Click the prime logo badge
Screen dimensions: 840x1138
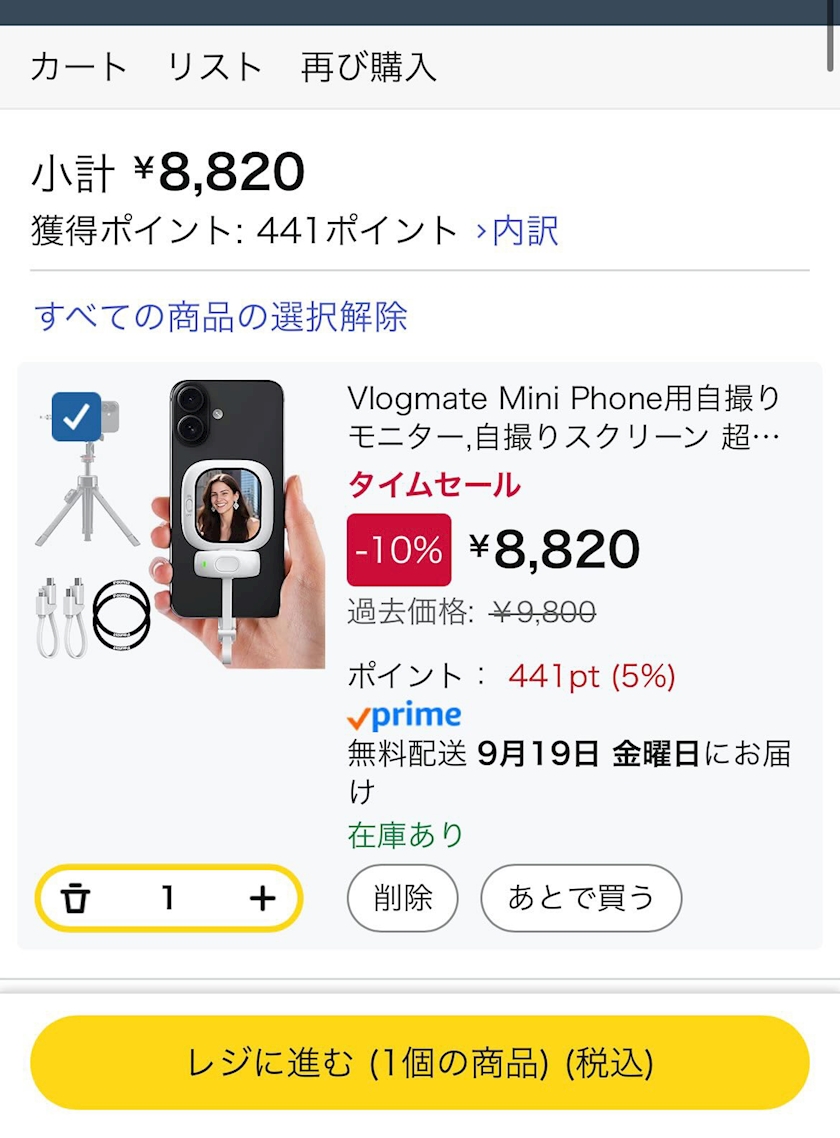[404, 716]
